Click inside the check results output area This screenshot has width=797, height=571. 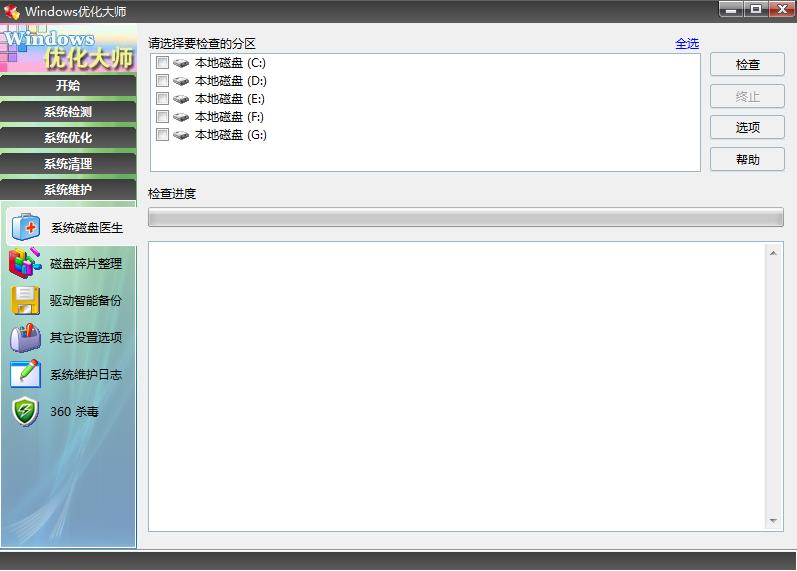pyautogui.click(x=456, y=386)
